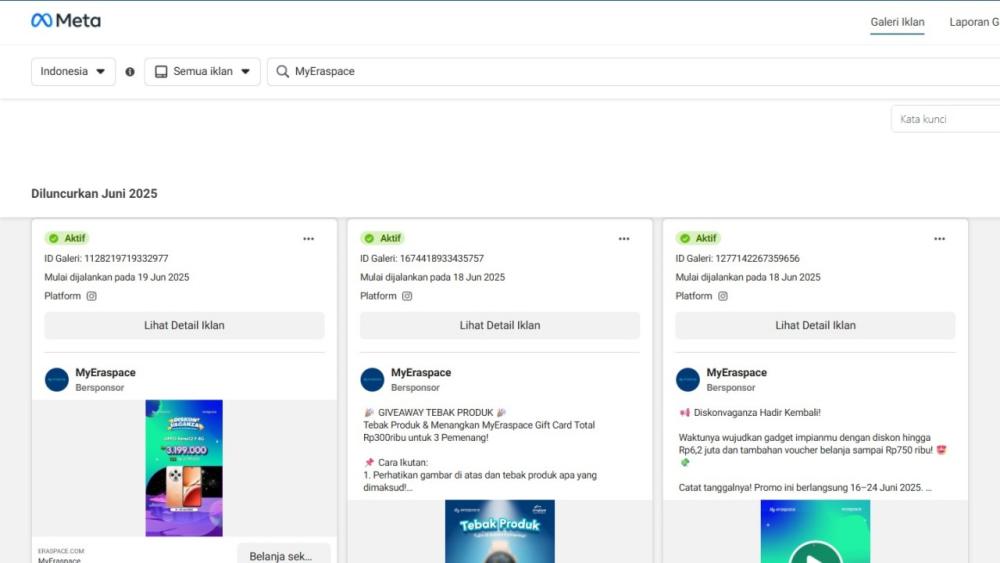Click the Meta logo
The width and height of the screenshot is (1000, 563).
[x=66, y=21]
